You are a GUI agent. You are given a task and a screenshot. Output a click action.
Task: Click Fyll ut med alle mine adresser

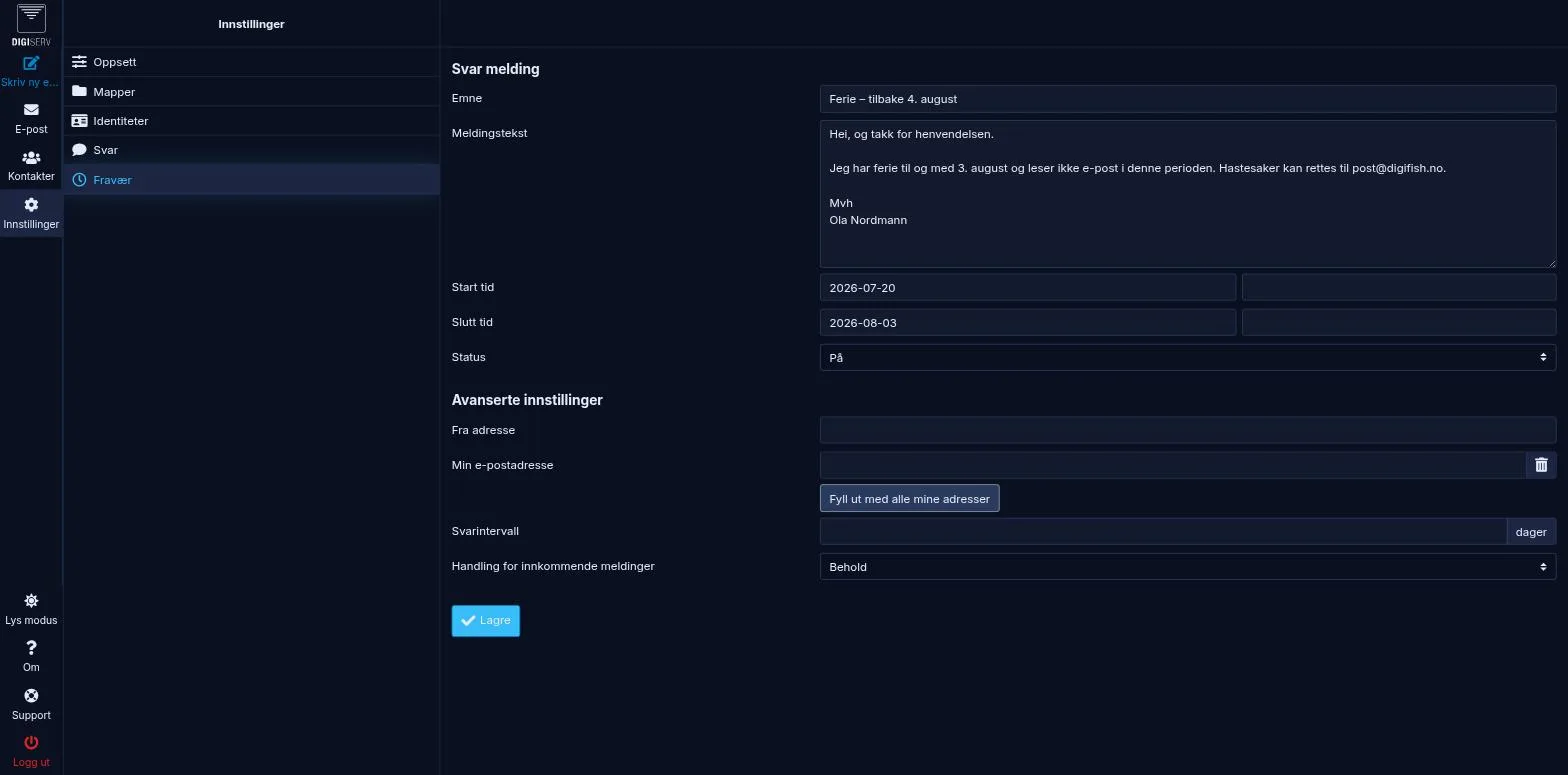tap(909, 499)
